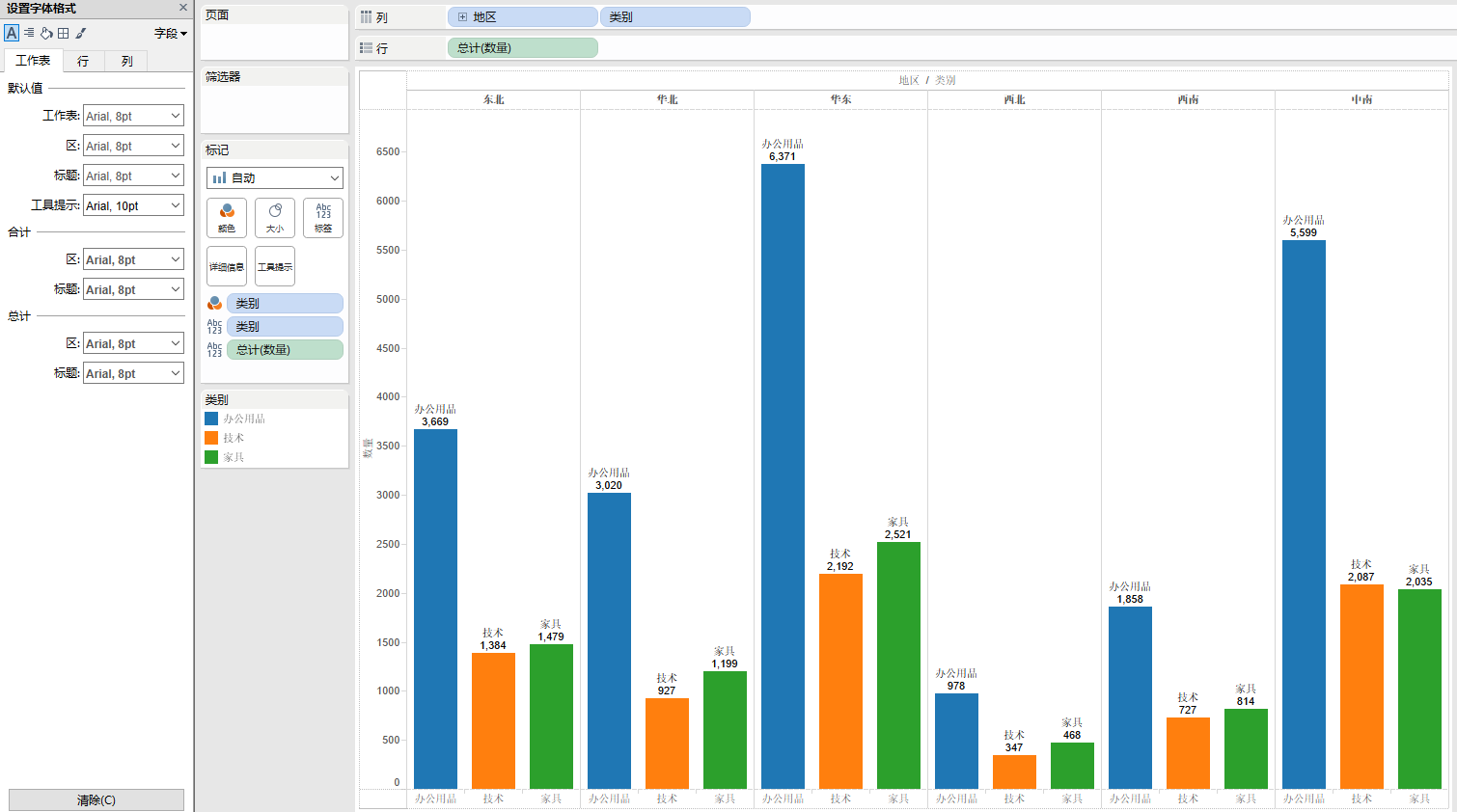Click the 行 shelf rows icon

click(367, 47)
